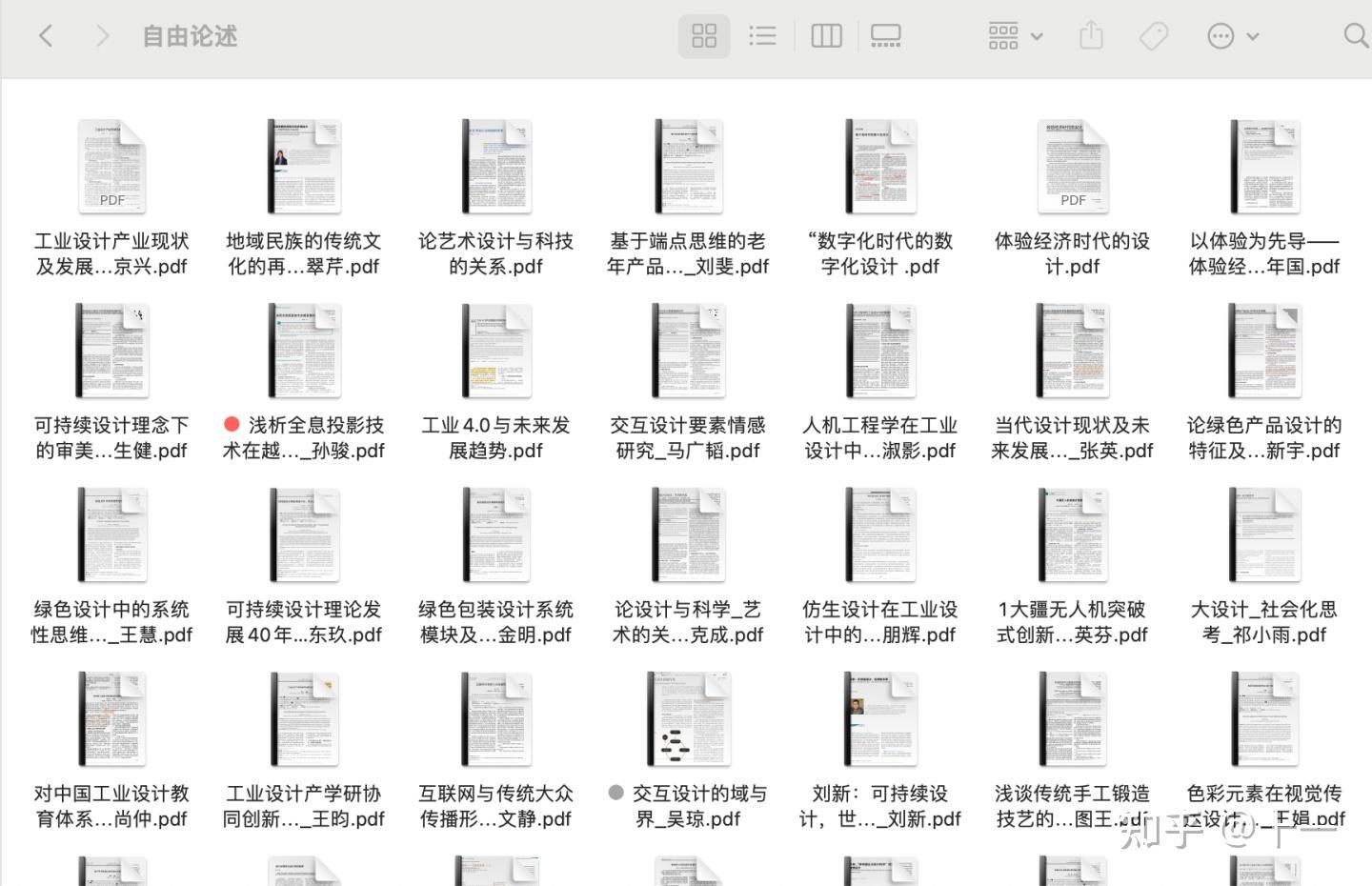The height and width of the screenshot is (886, 1372).
Task: Select file name 人机工程学在工业设计中…淑影.pdf
Action: [x=880, y=437]
